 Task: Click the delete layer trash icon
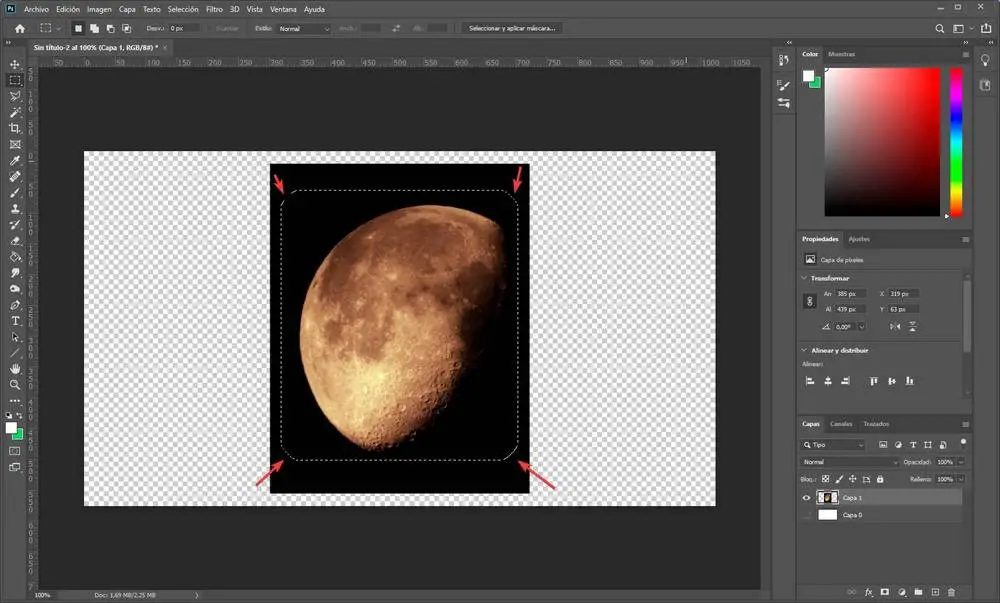951,593
